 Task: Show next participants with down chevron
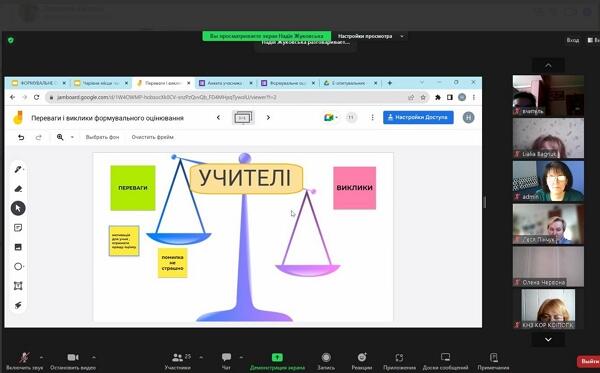click(548, 339)
